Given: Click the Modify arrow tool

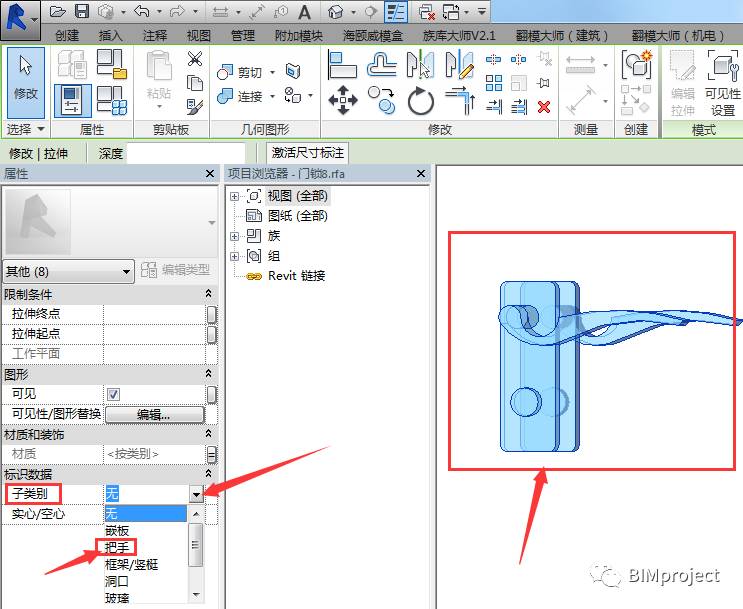Looking at the screenshot, I should click(x=26, y=82).
